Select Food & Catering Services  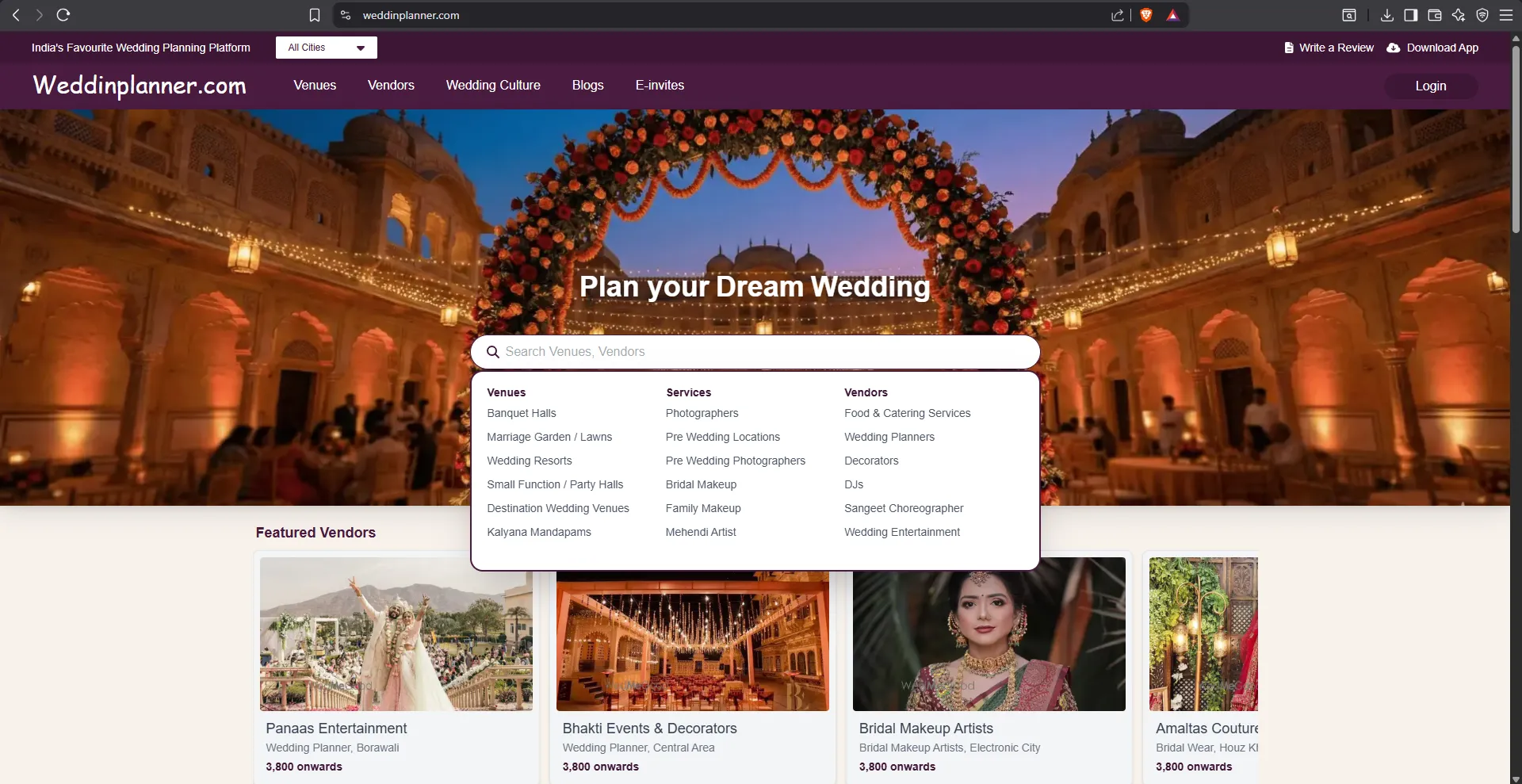click(908, 413)
